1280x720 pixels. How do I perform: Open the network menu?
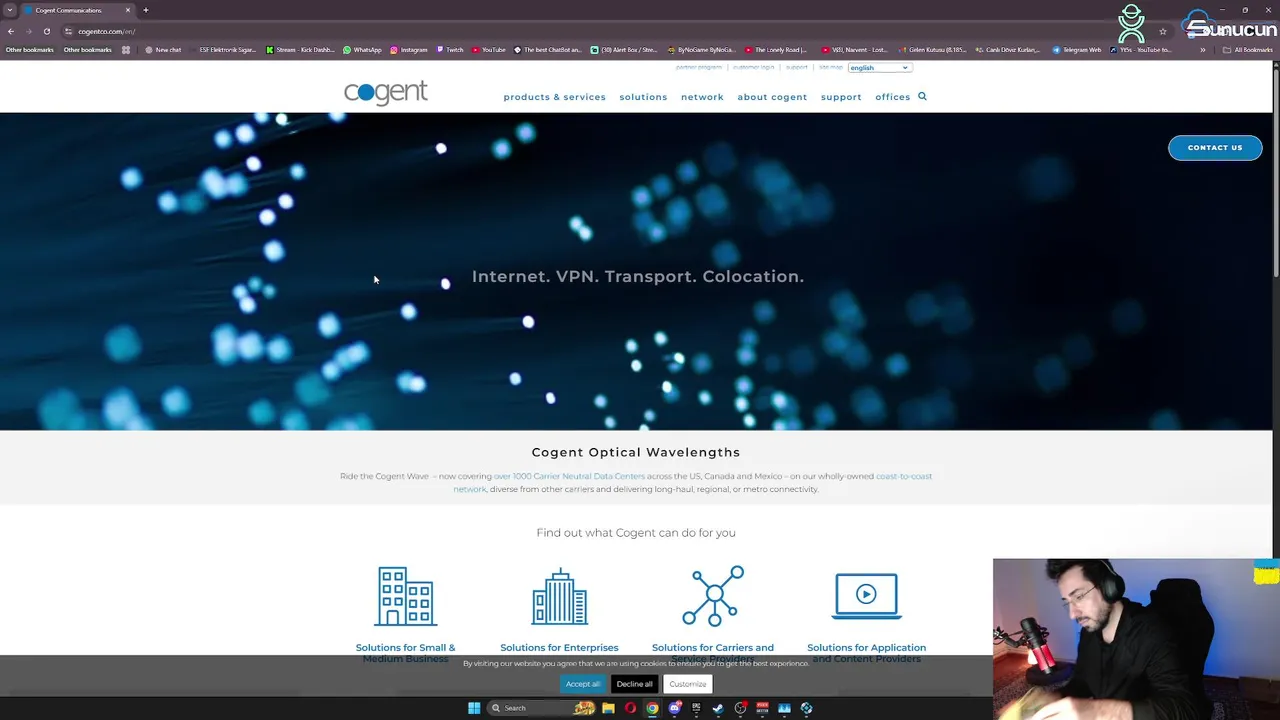point(702,97)
